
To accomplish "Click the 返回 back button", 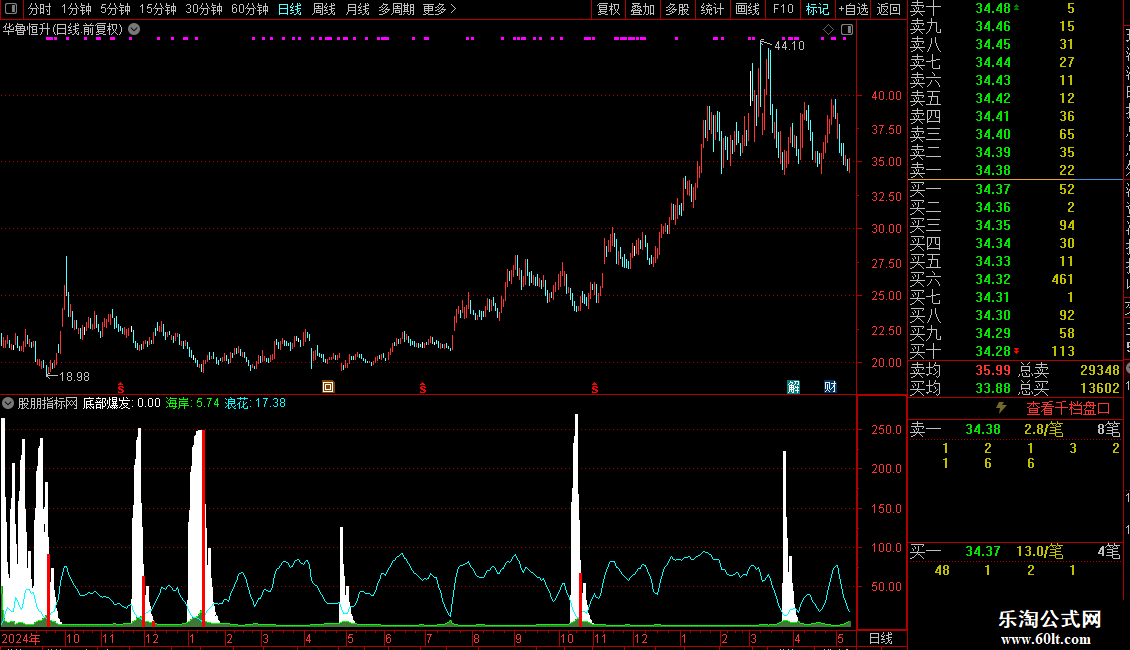I will pyautogui.click(x=889, y=9).
